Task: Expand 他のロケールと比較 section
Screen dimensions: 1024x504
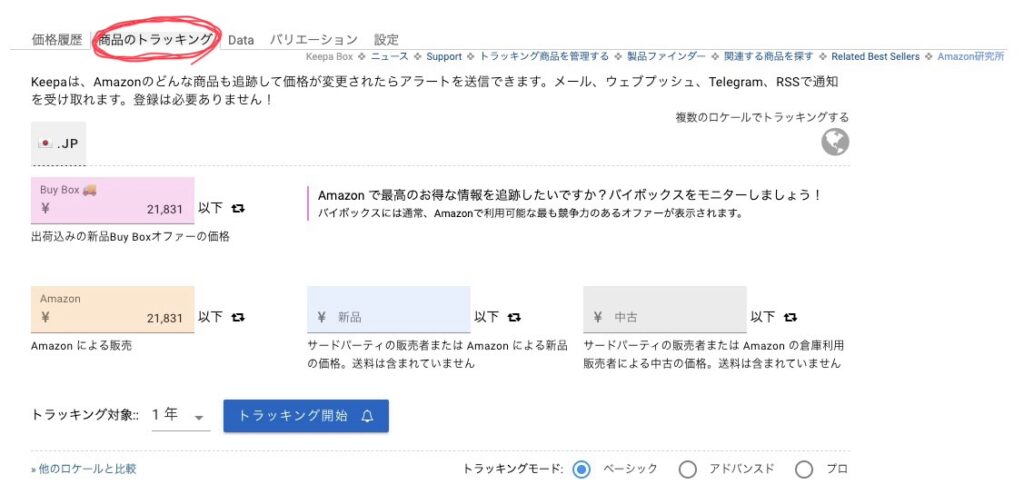Action: coord(84,469)
